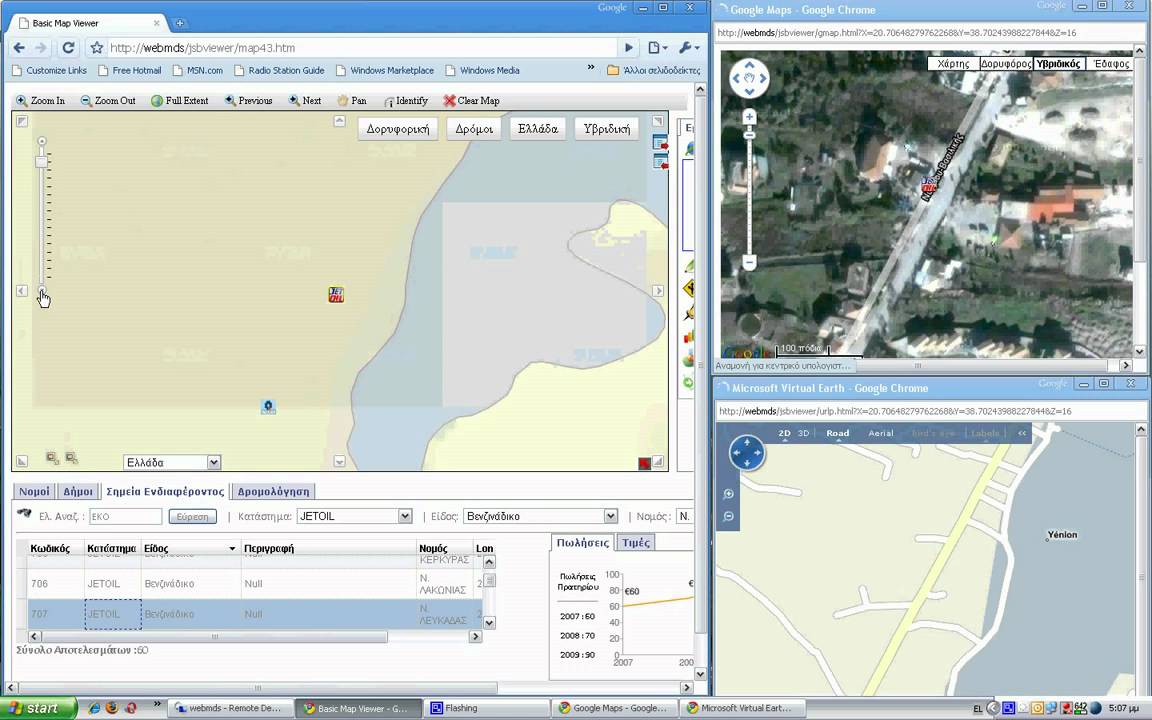1152x720 pixels.
Task: Open the Δρομολόγηση tab
Action: coord(274,492)
